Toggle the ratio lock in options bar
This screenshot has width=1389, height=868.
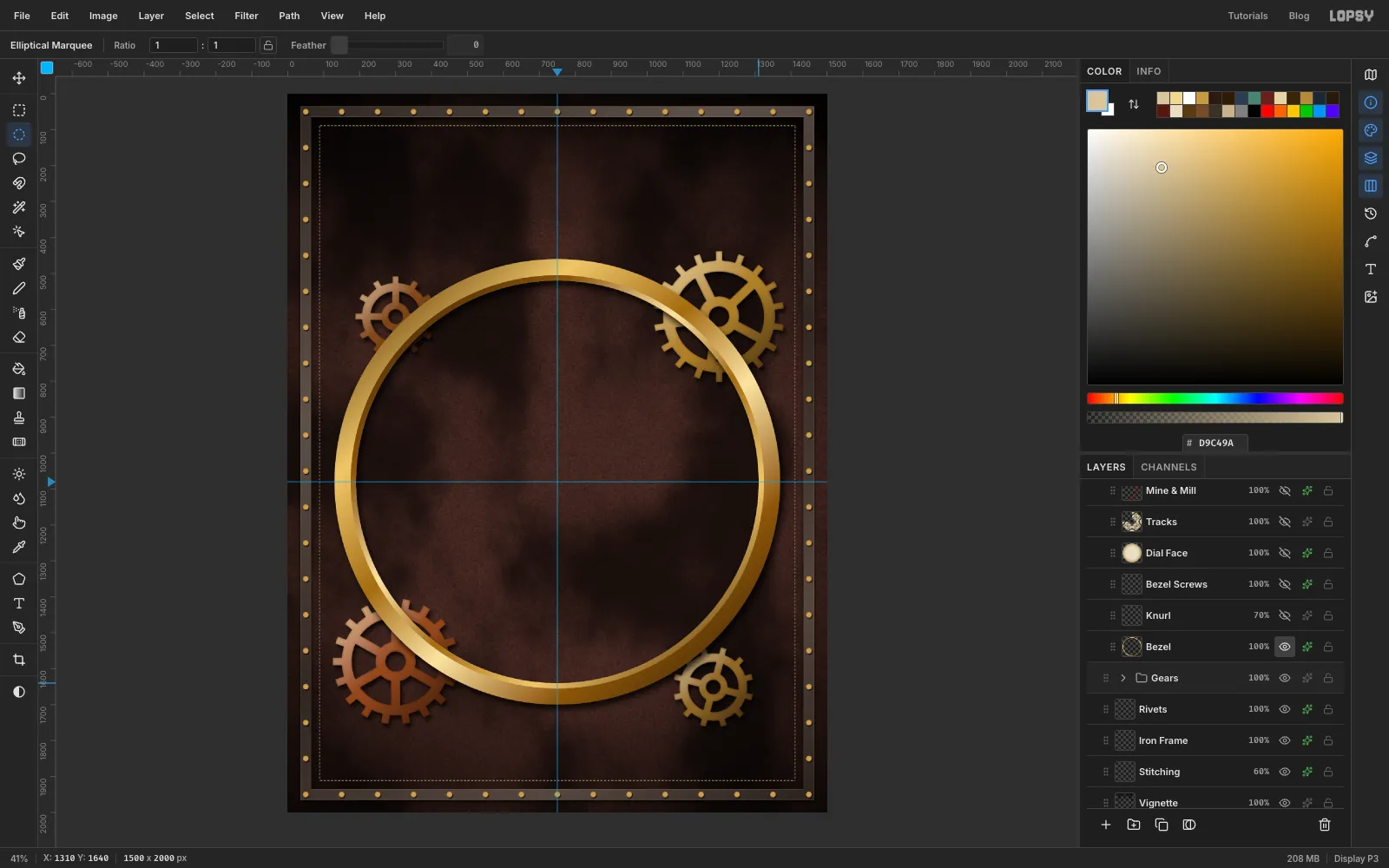268,45
